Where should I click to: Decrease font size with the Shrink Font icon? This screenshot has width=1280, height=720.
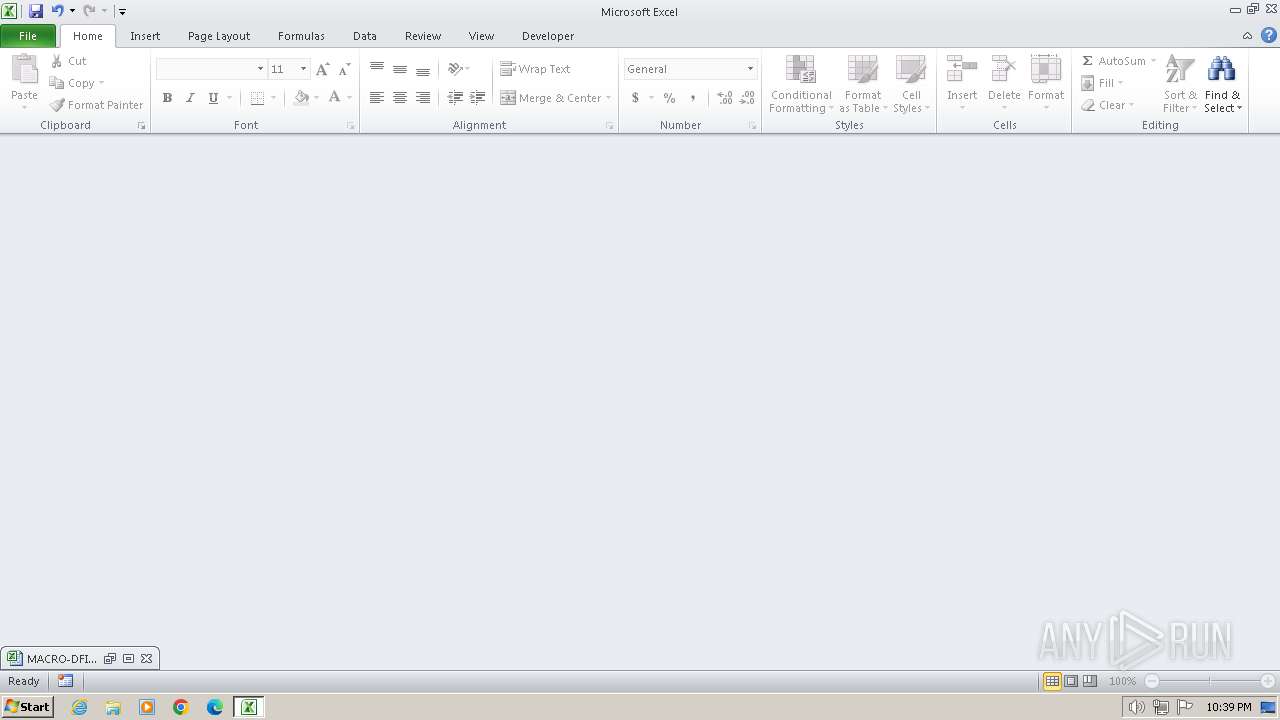[x=344, y=69]
